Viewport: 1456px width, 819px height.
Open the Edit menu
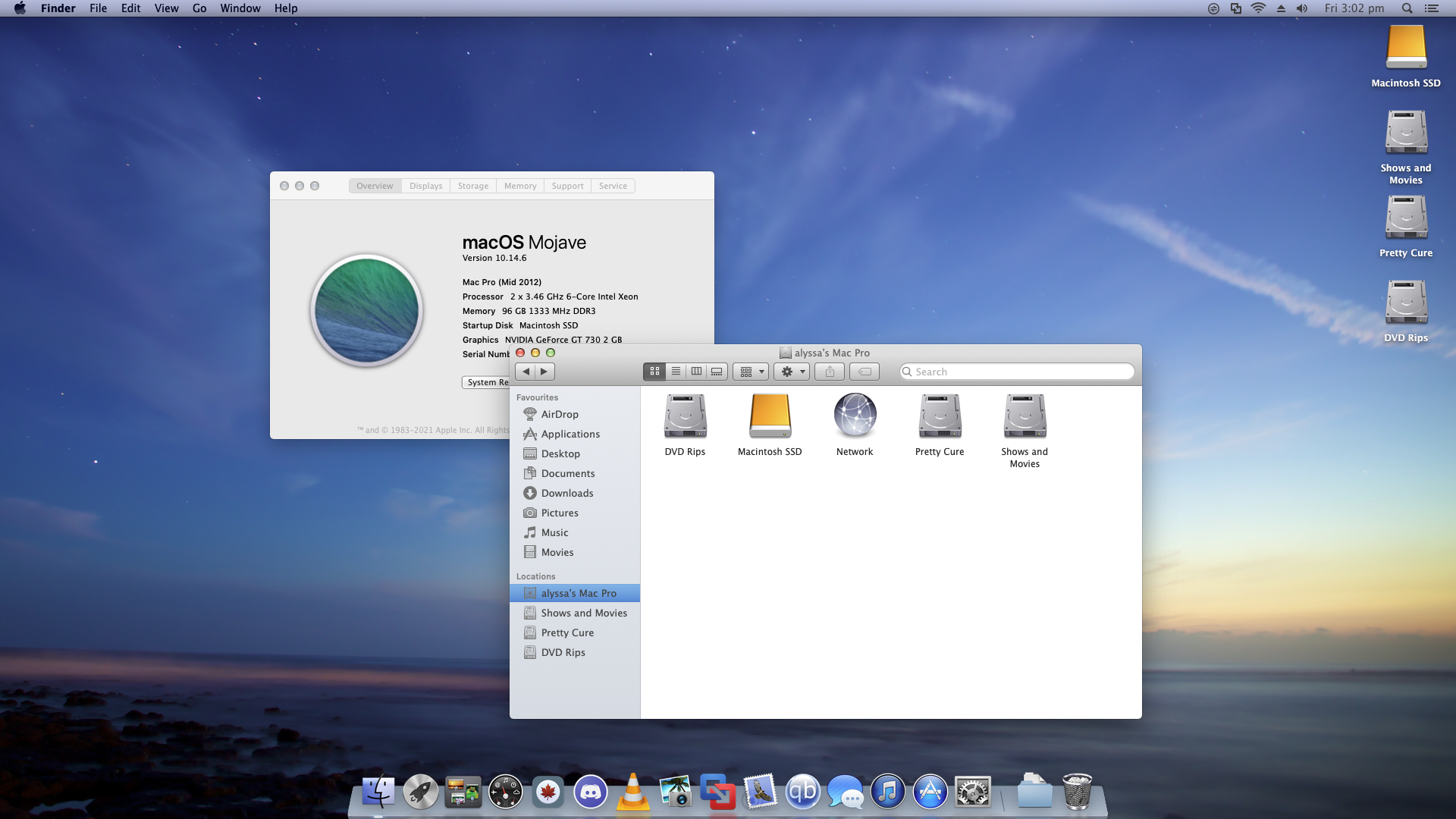[x=130, y=8]
